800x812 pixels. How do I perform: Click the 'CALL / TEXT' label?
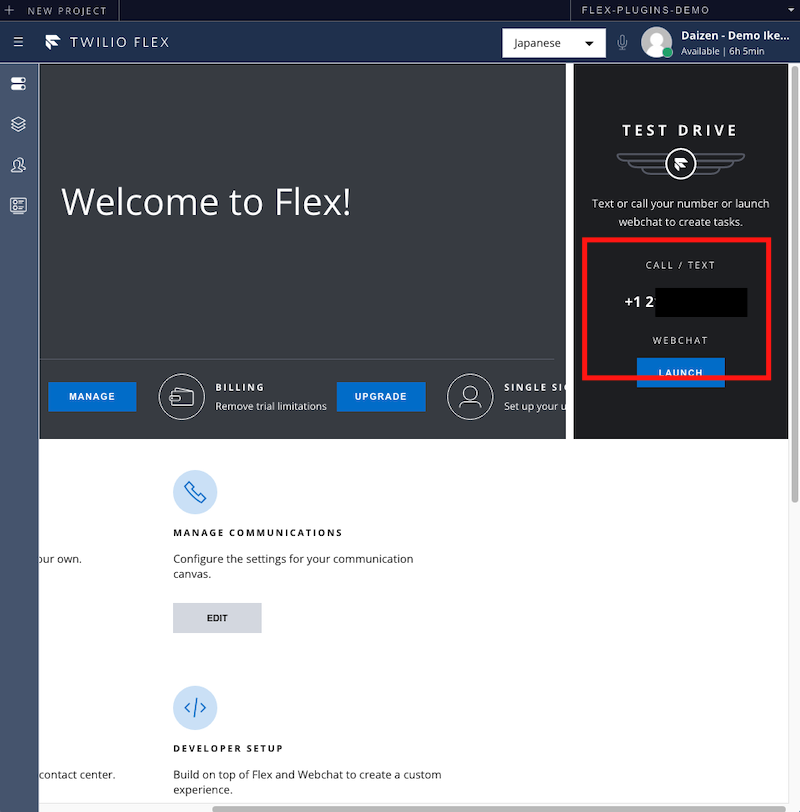tap(680, 265)
